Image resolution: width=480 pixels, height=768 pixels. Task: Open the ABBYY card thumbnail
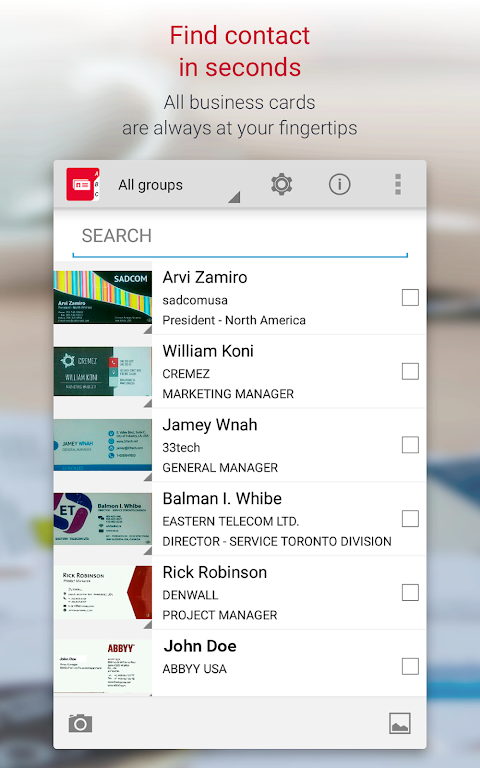[103, 666]
